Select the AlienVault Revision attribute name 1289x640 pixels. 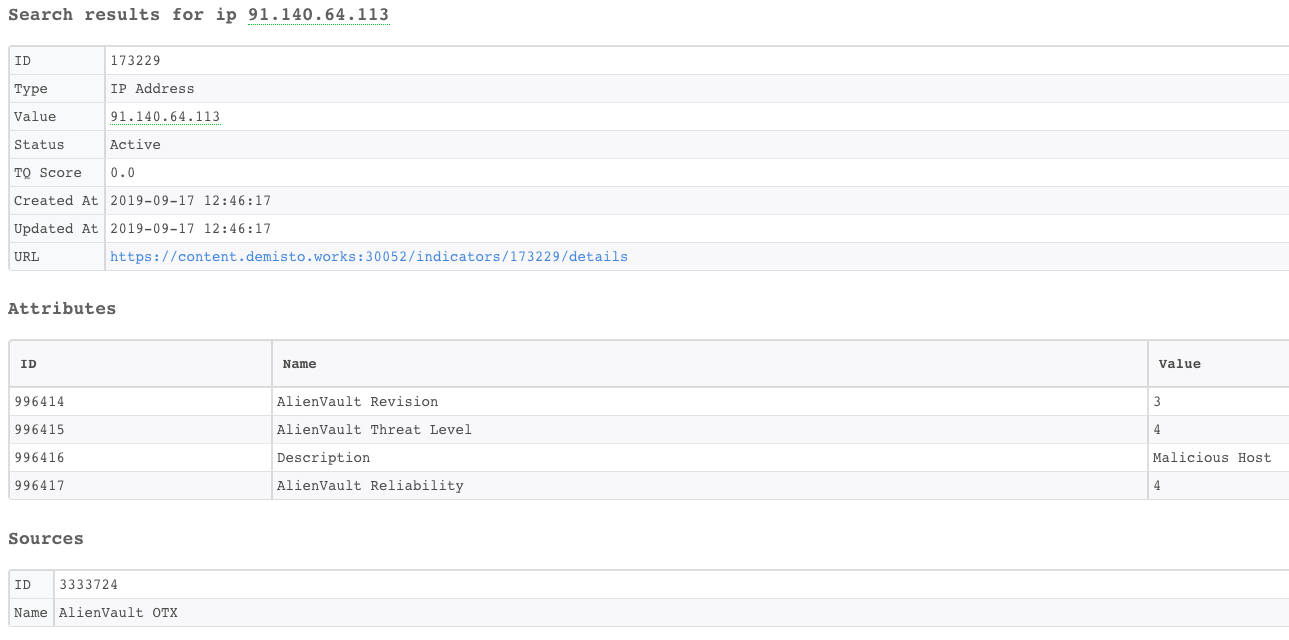pos(357,402)
